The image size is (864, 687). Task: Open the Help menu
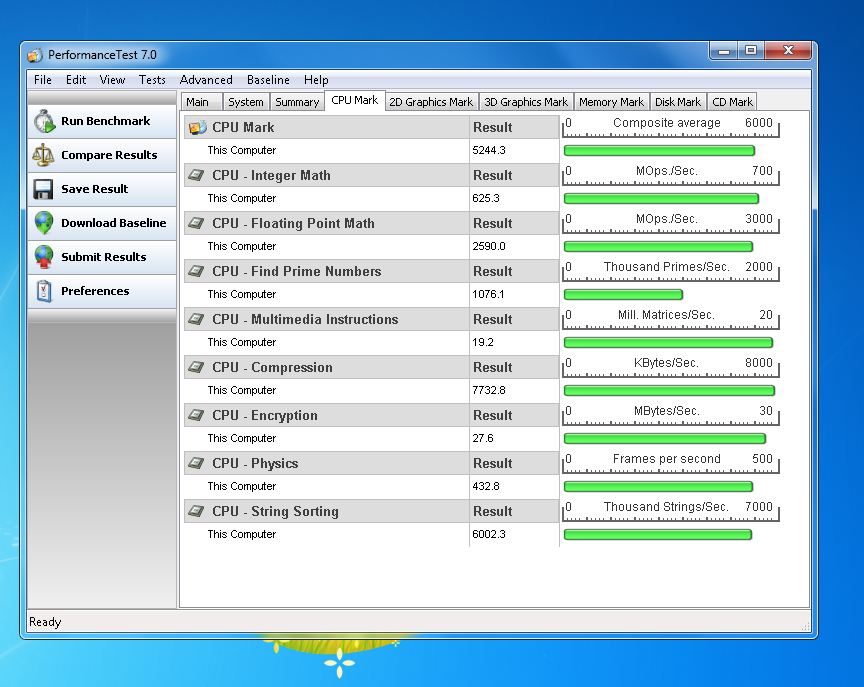point(316,80)
